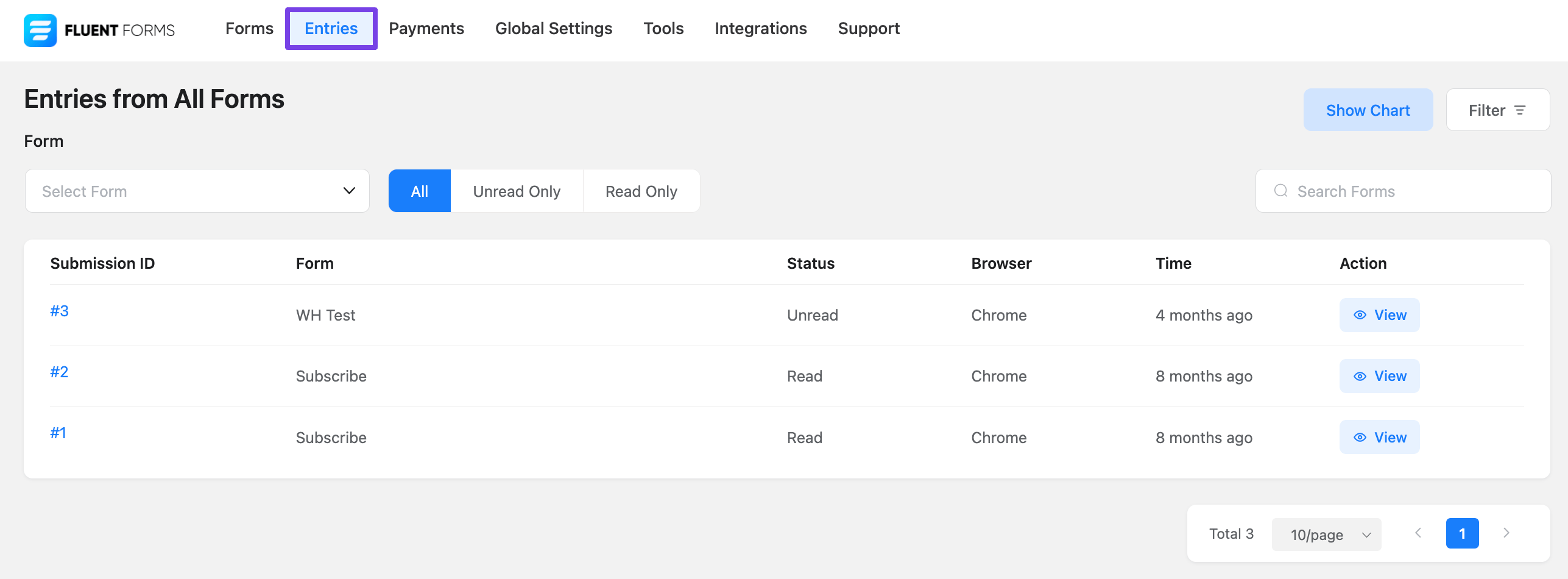Go to the next page arrow
The width and height of the screenshot is (1568, 579).
1506,533
